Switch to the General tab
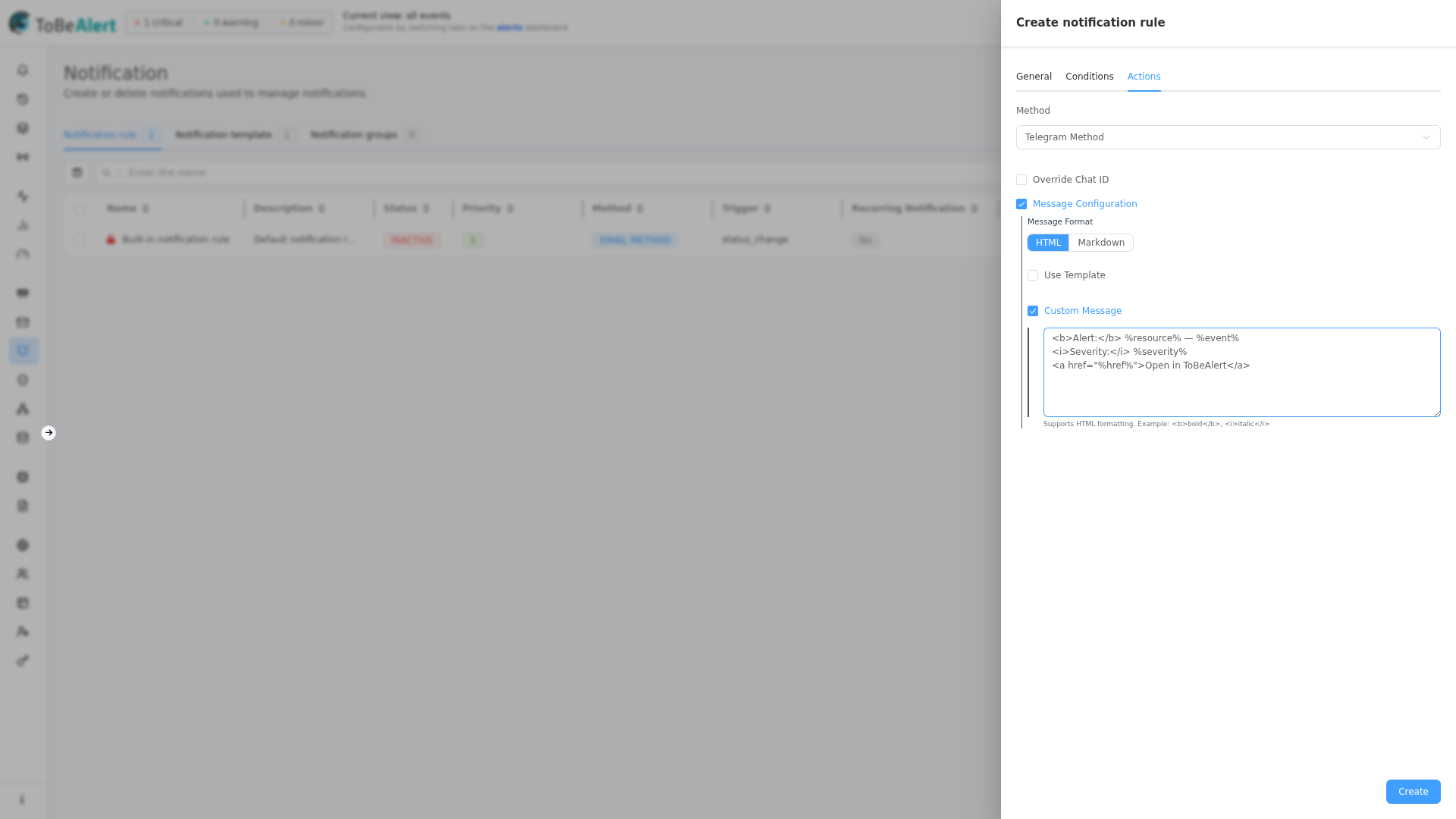 click(x=1034, y=77)
